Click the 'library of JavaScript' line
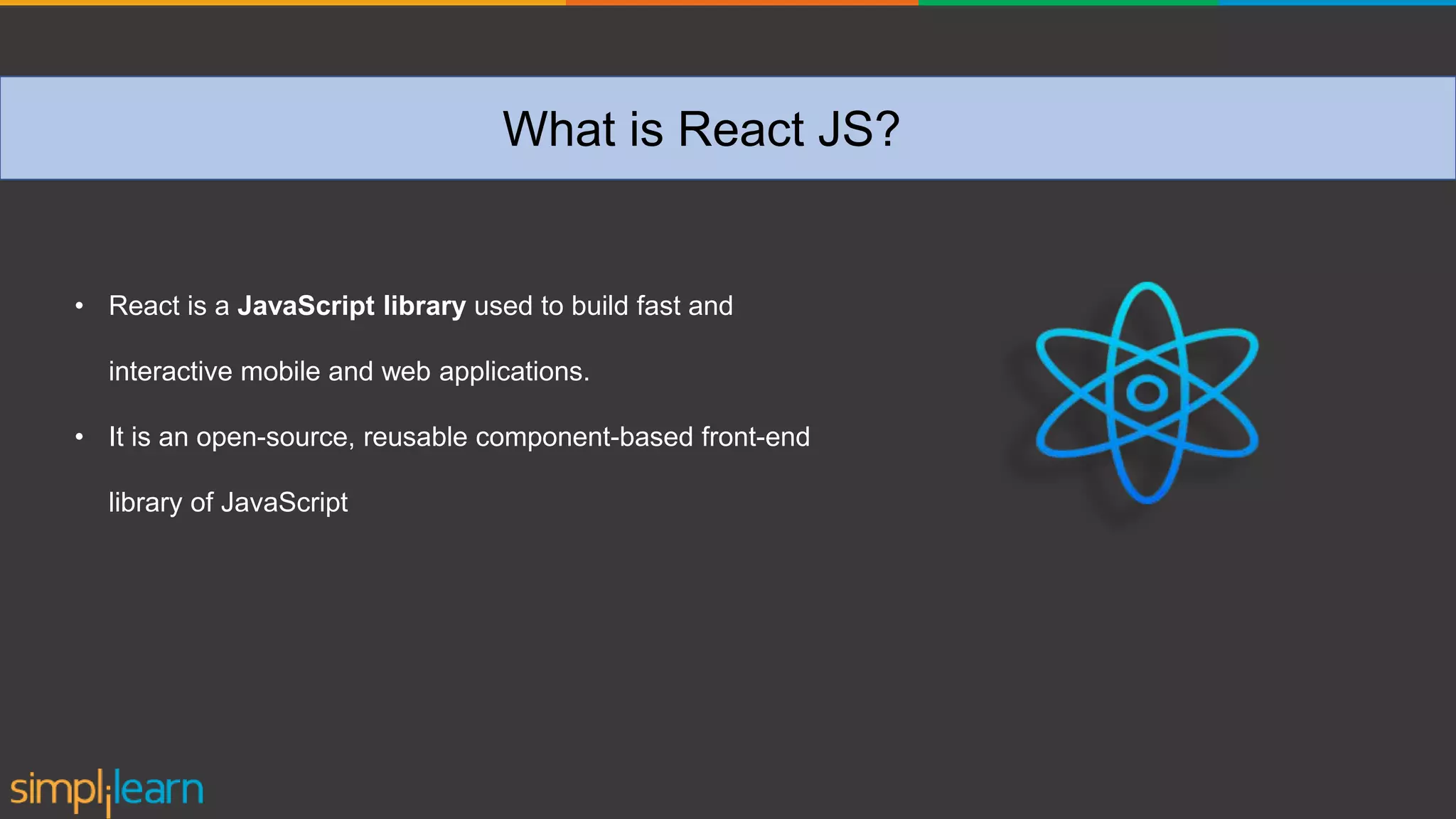Viewport: 1456px width, 819px height. [228, 503]
